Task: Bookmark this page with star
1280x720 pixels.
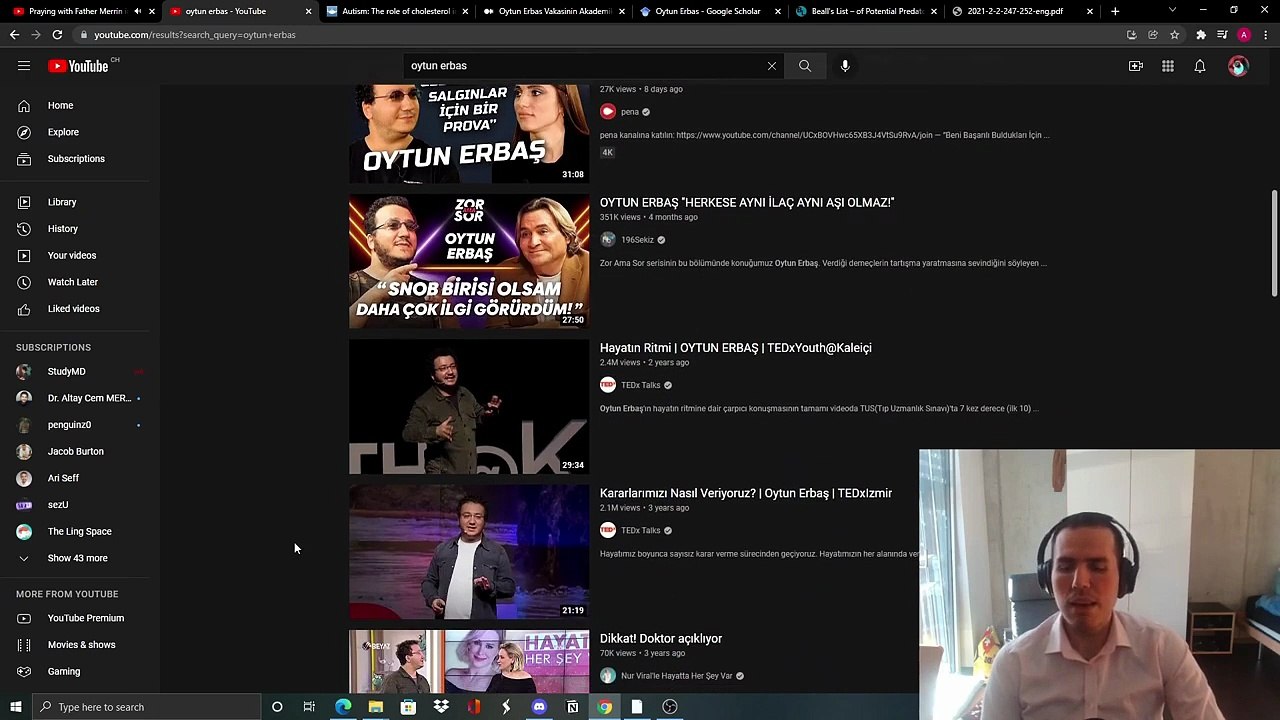Action: point(1175,35)
